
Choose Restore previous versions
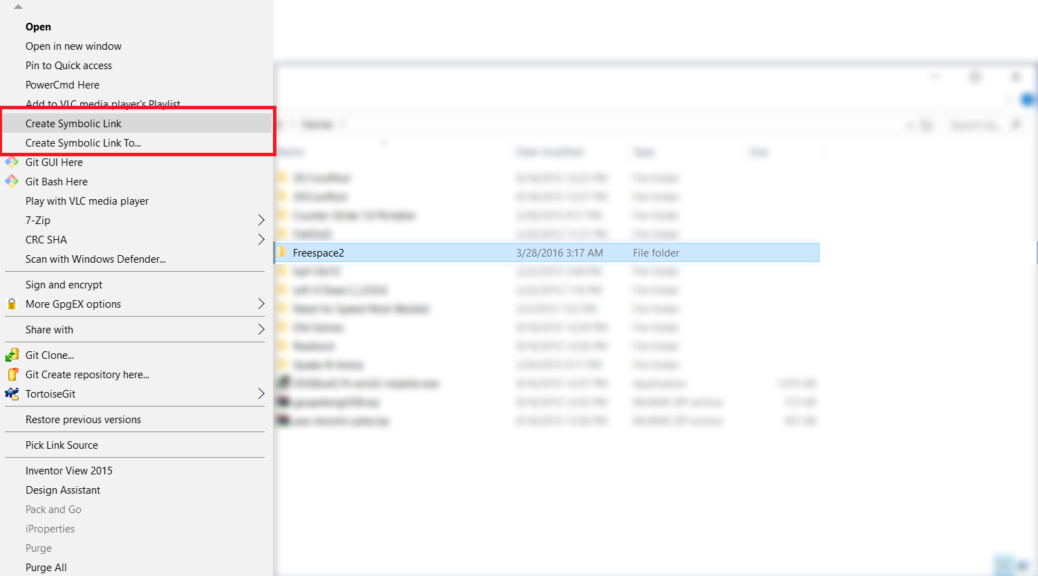[x=83, y=420]
